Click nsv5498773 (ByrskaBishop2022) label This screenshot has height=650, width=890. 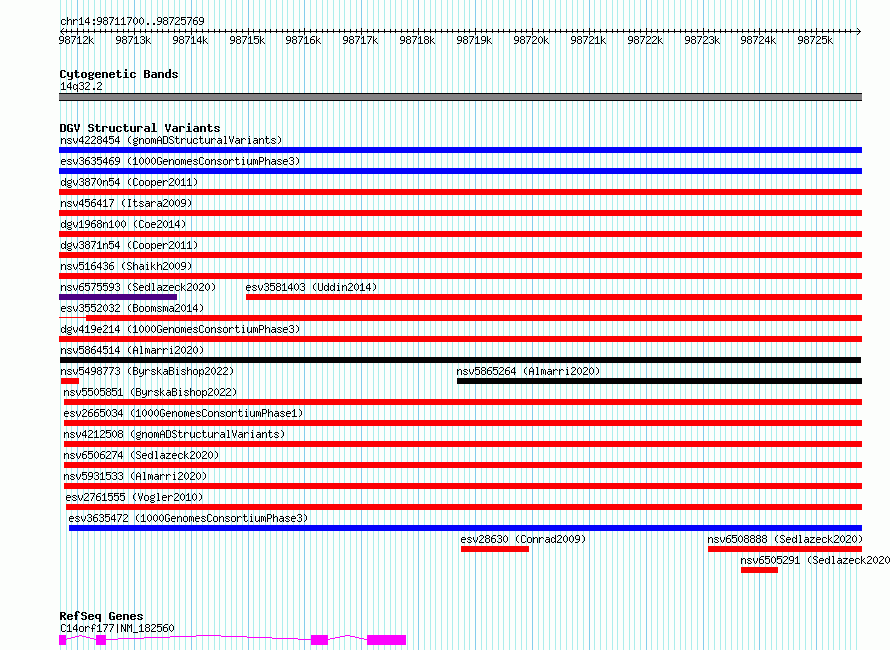pos(147,371)
